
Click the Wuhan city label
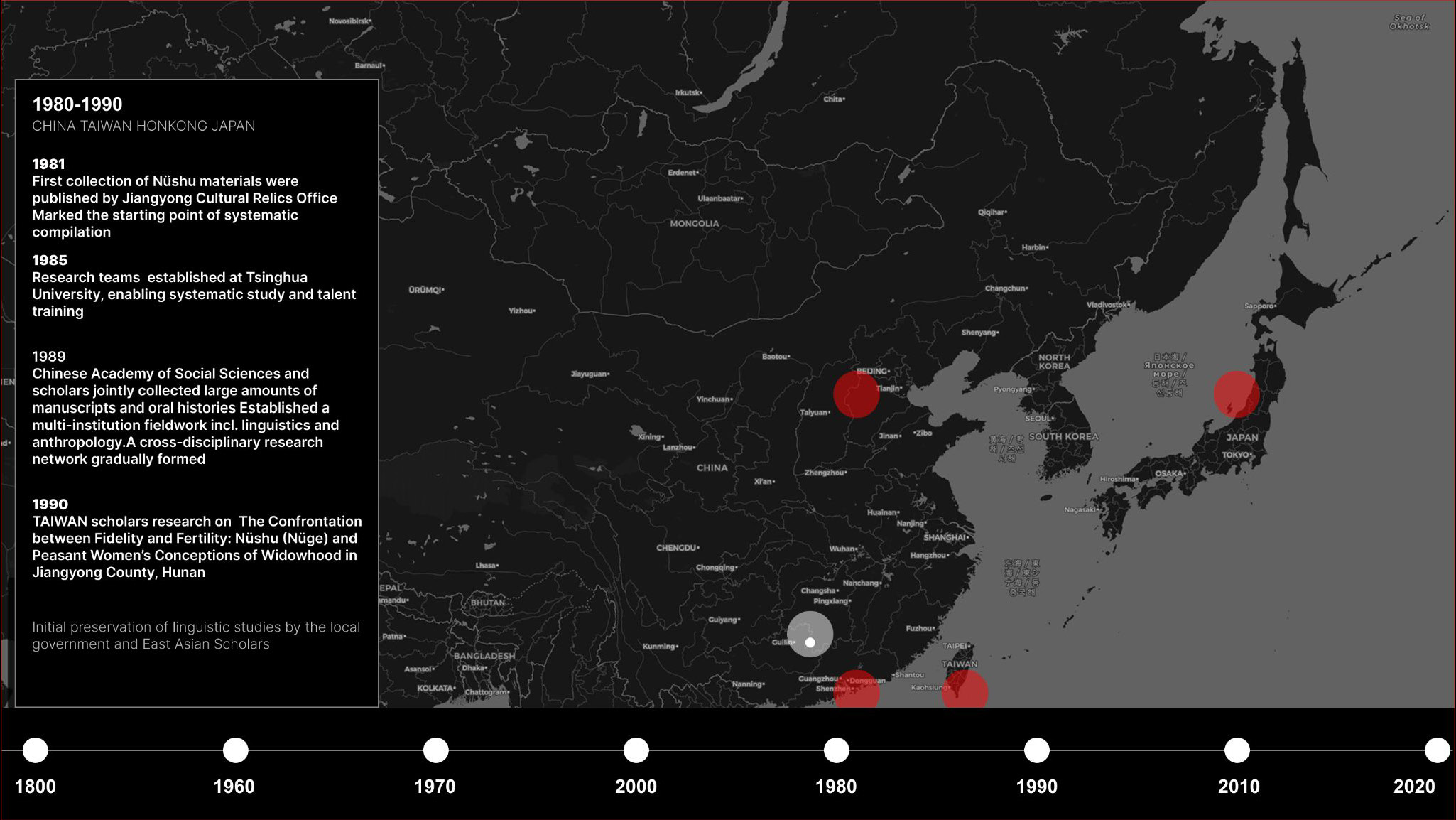point(844,549)
